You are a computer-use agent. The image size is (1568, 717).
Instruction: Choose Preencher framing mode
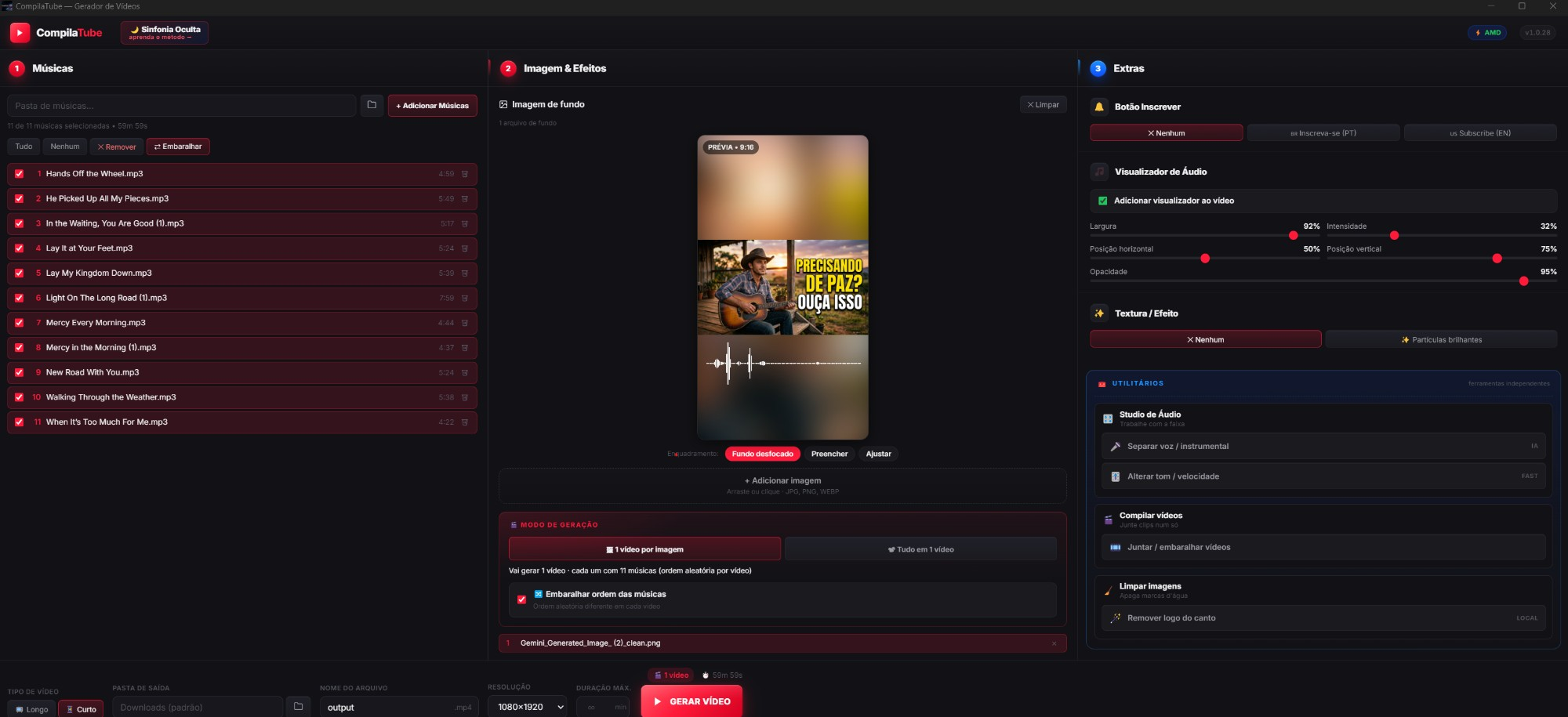click(829, 454)
